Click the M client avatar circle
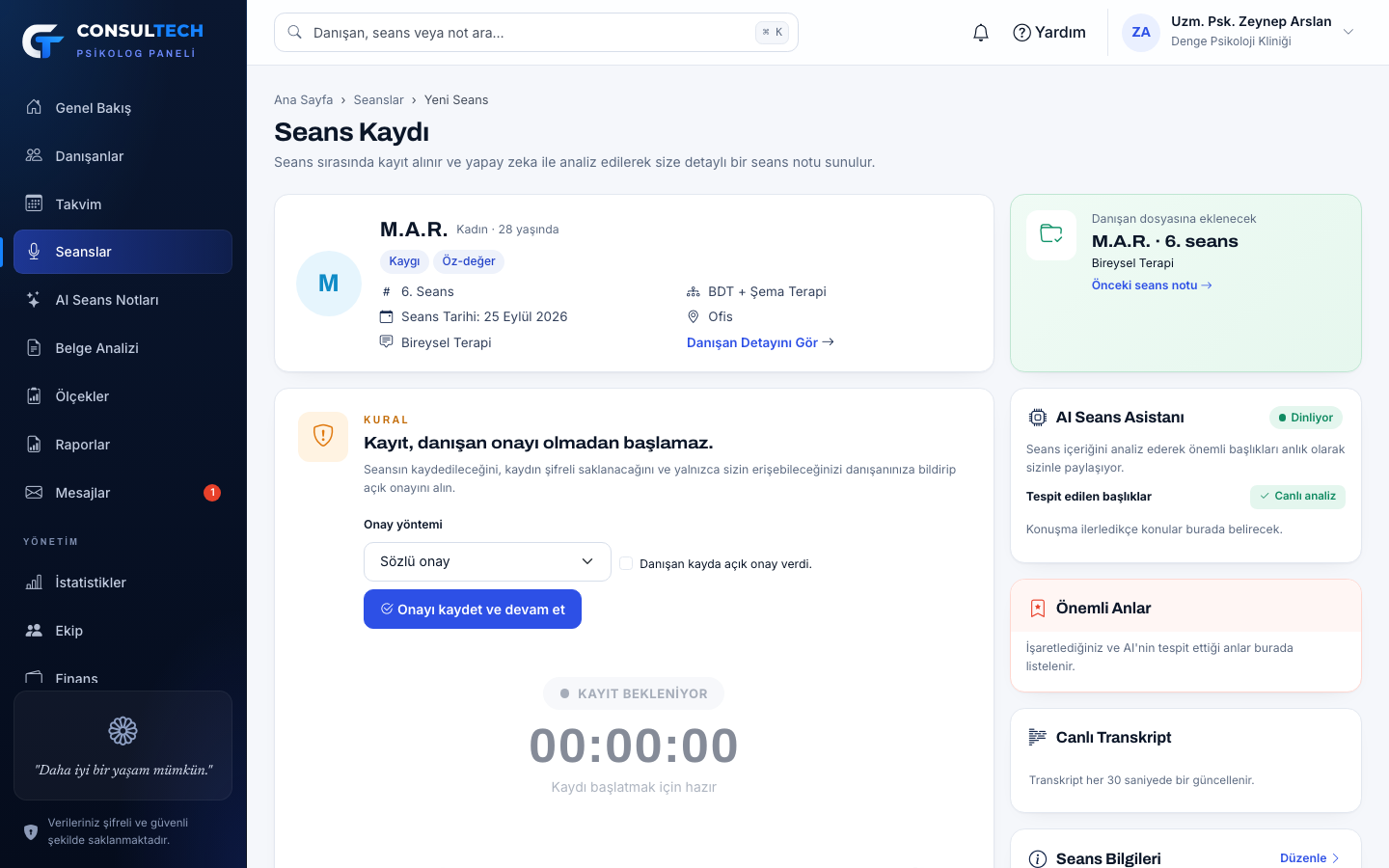The height and width of the screenshot is (868, 1389). click(329, 284)
